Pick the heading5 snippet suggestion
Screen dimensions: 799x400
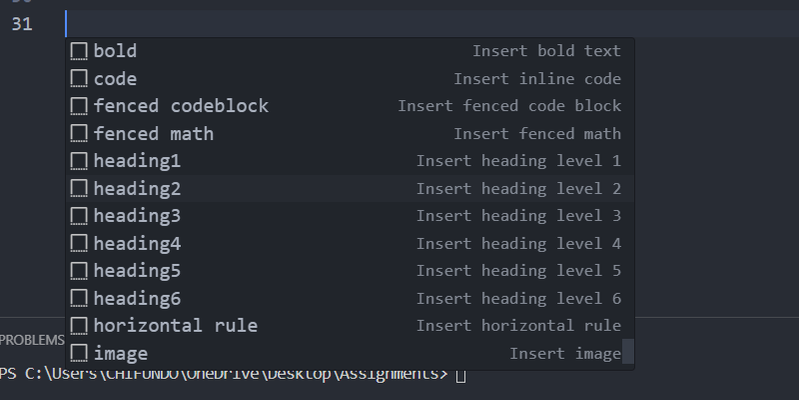[x=137, y=271]
